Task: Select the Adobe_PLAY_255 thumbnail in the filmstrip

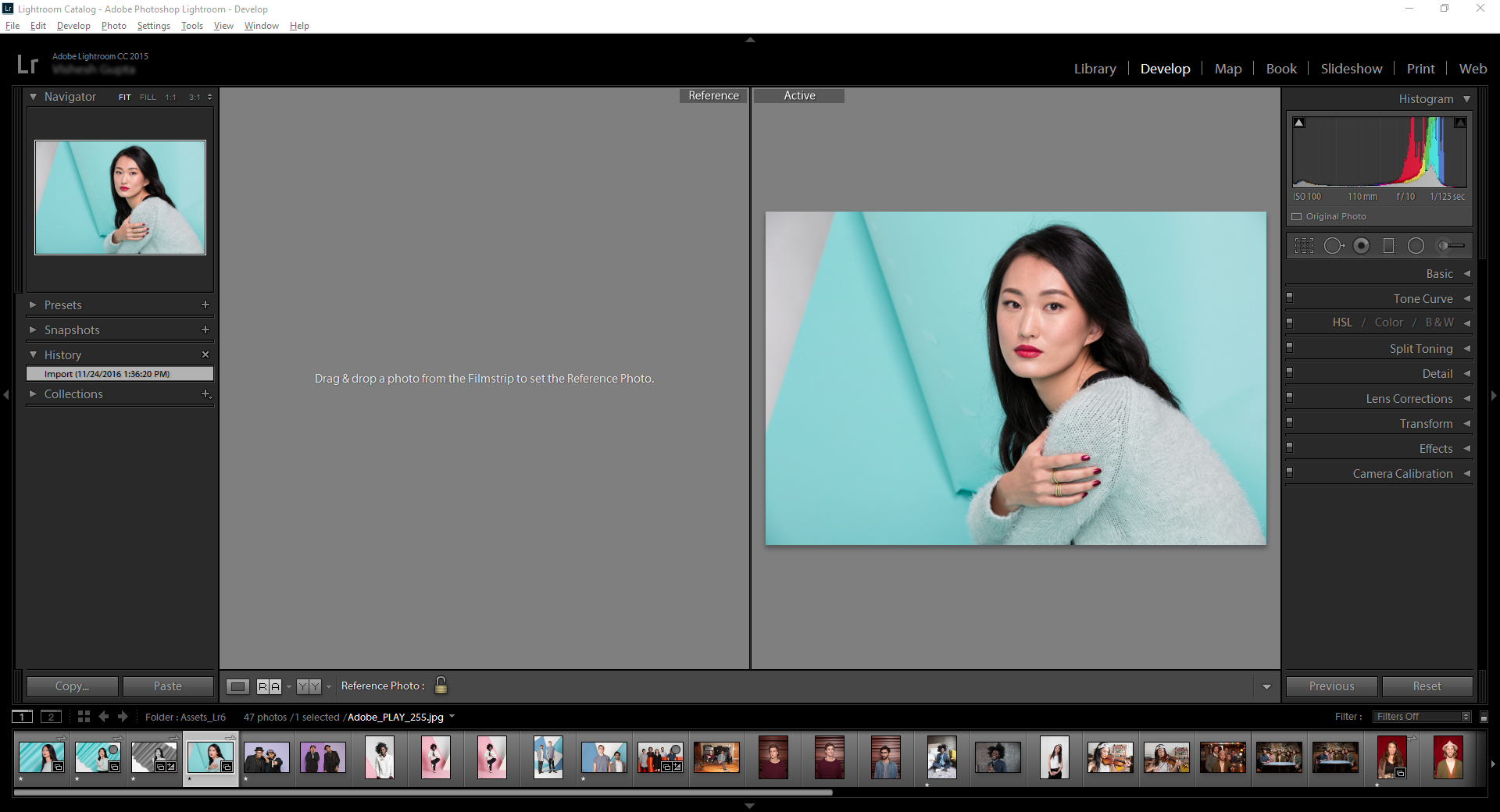Action: [x=209, y=756]
